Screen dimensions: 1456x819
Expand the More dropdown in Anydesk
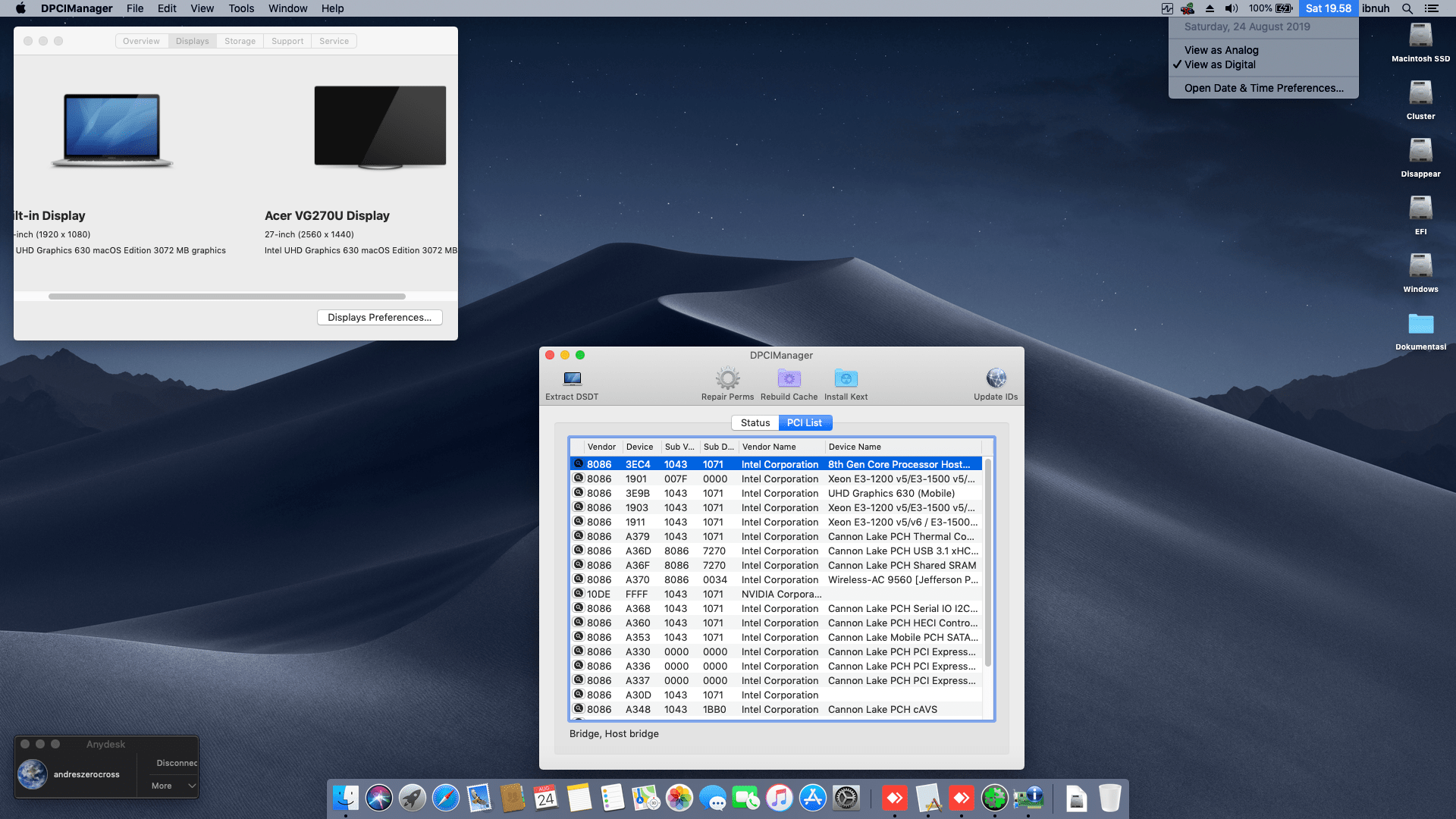pos(174,786)
